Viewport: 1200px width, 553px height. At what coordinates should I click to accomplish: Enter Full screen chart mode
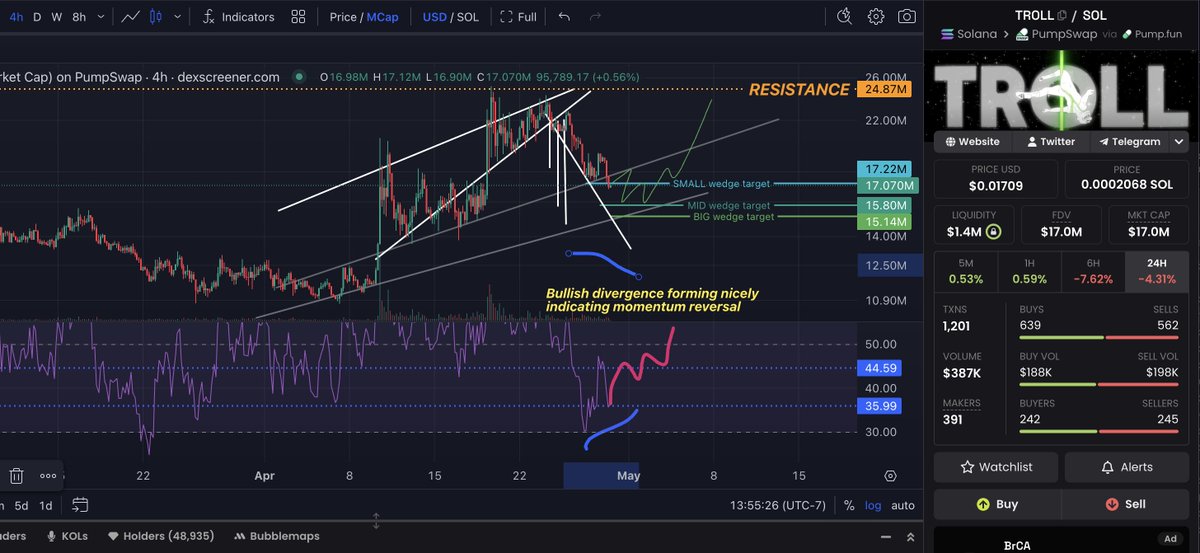(x=518, y=17)
